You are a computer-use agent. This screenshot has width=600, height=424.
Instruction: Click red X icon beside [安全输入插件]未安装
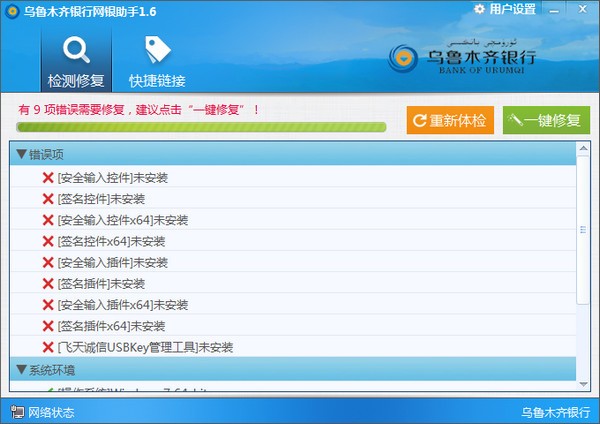point(48,263)
